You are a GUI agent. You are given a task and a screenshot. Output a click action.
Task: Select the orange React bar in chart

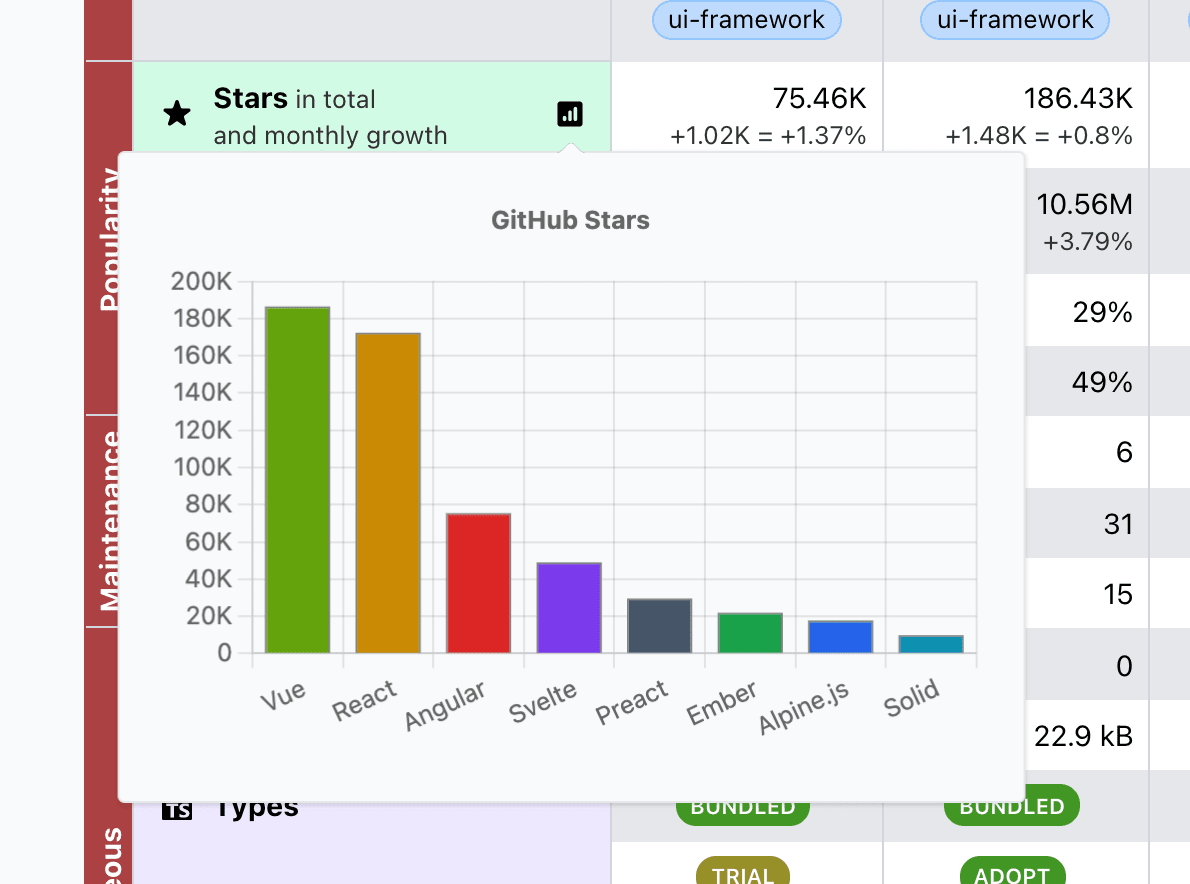tap(388, 493)
